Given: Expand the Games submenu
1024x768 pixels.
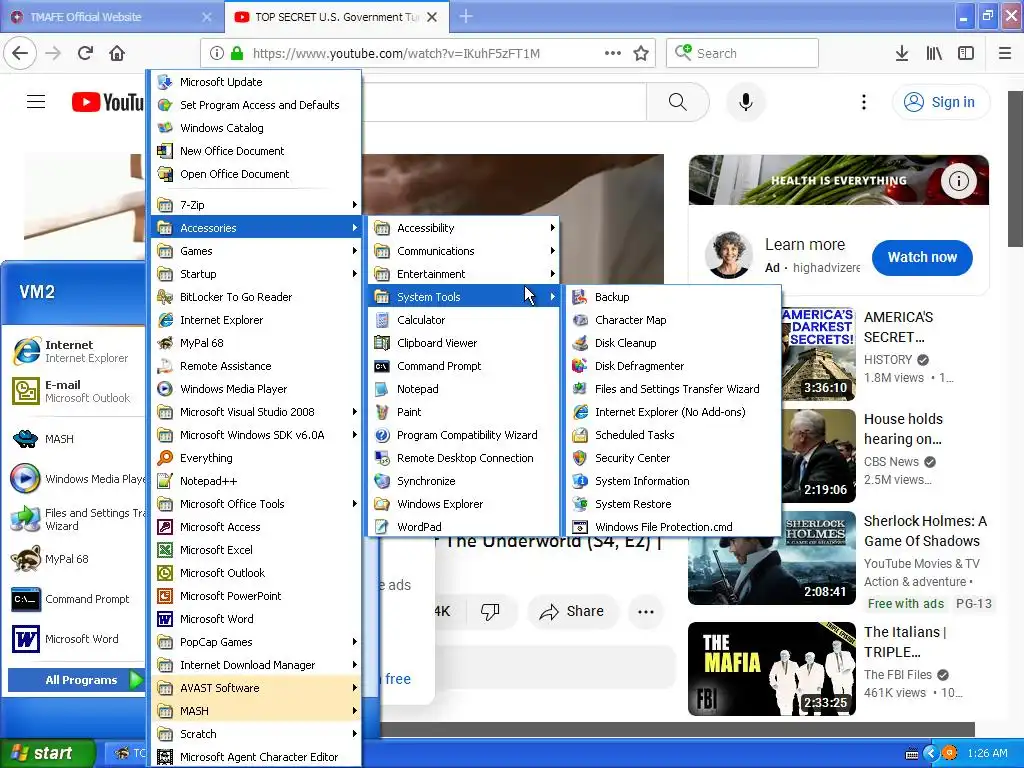Looking at the screenshot, I should pyautogui.click(x=256, y=251).
